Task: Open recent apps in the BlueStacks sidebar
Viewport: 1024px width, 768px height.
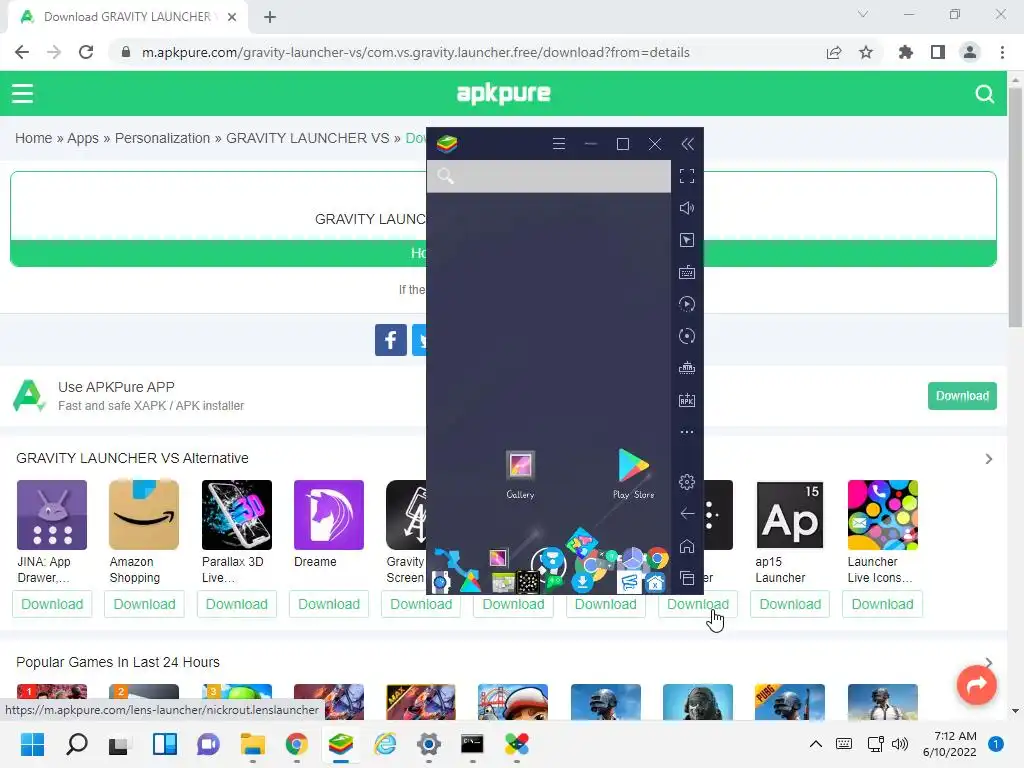Action: click(x=686, y=578)
